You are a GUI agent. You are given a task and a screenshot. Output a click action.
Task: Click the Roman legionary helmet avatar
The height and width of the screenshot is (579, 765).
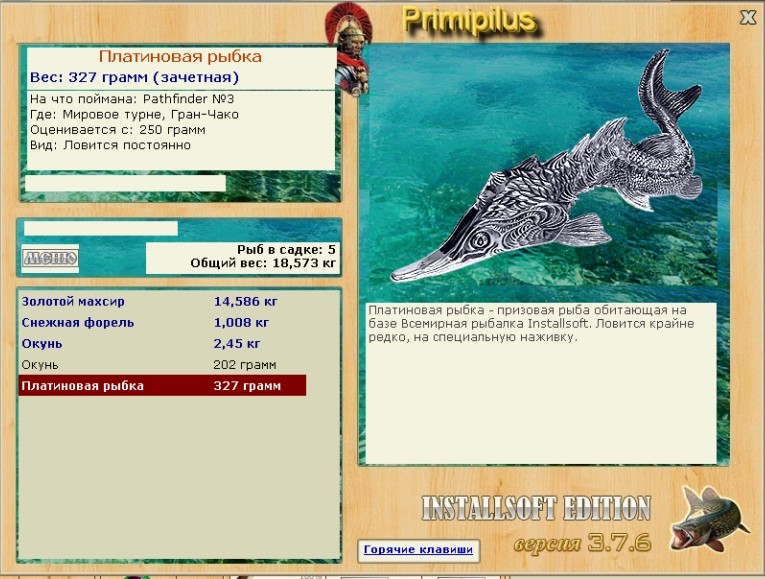tap(350, 49)
